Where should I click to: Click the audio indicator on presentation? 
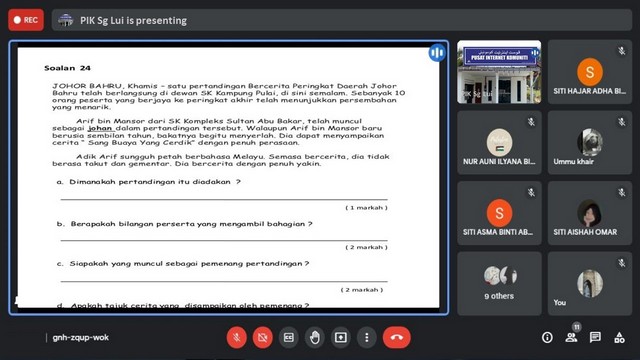pyautogui.click(x=437, y=53)
